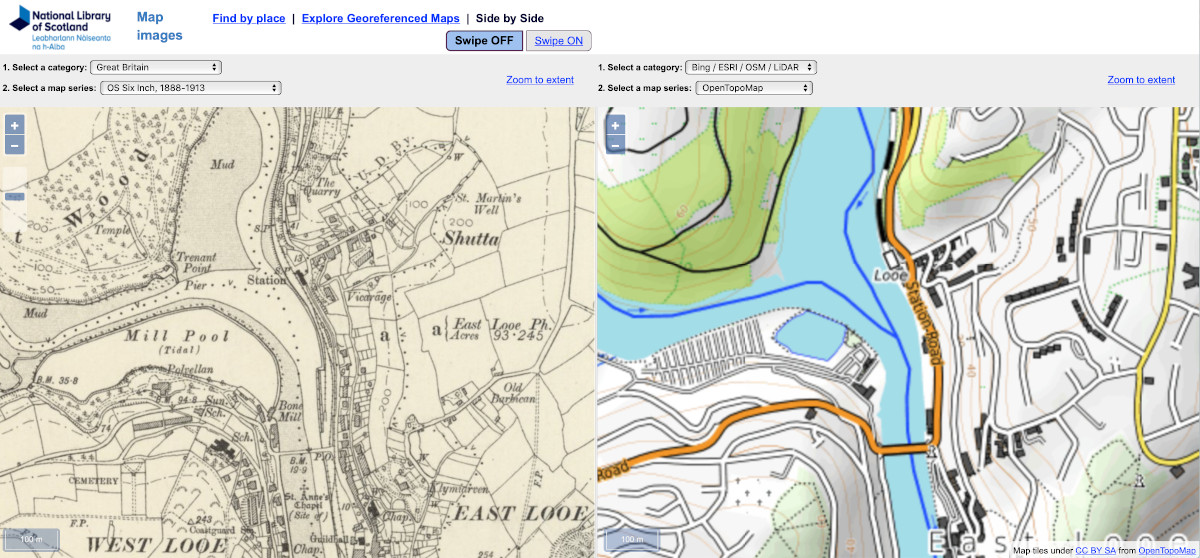The height and width of the screenshot is (558, 1200).
Task: Click right map's Zoom to extent link
Action: point(1141,80)
